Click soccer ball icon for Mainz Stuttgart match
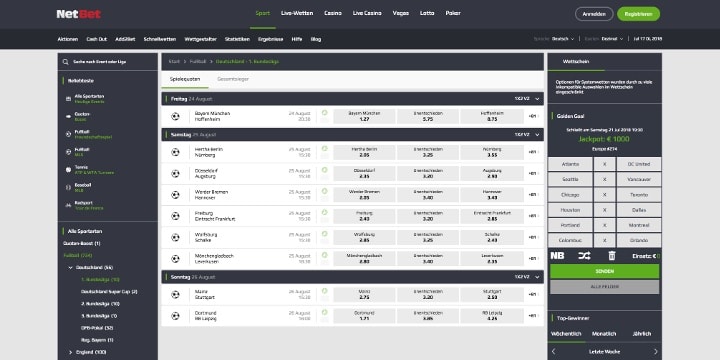This screenshot has width=720, height=360. [x=175, y=294]
